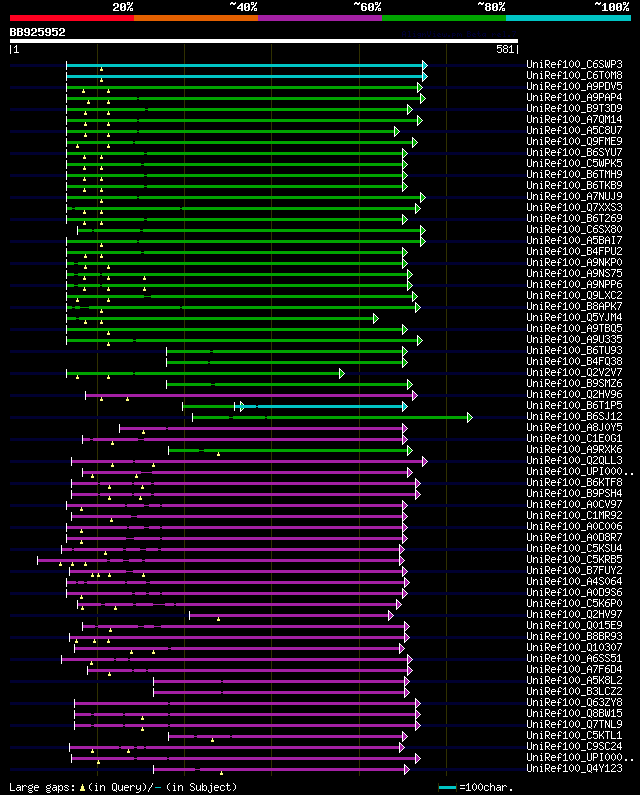Select the UniRef100_A8J0Y5 label
The image size is (640, 795).
[574, 427]
